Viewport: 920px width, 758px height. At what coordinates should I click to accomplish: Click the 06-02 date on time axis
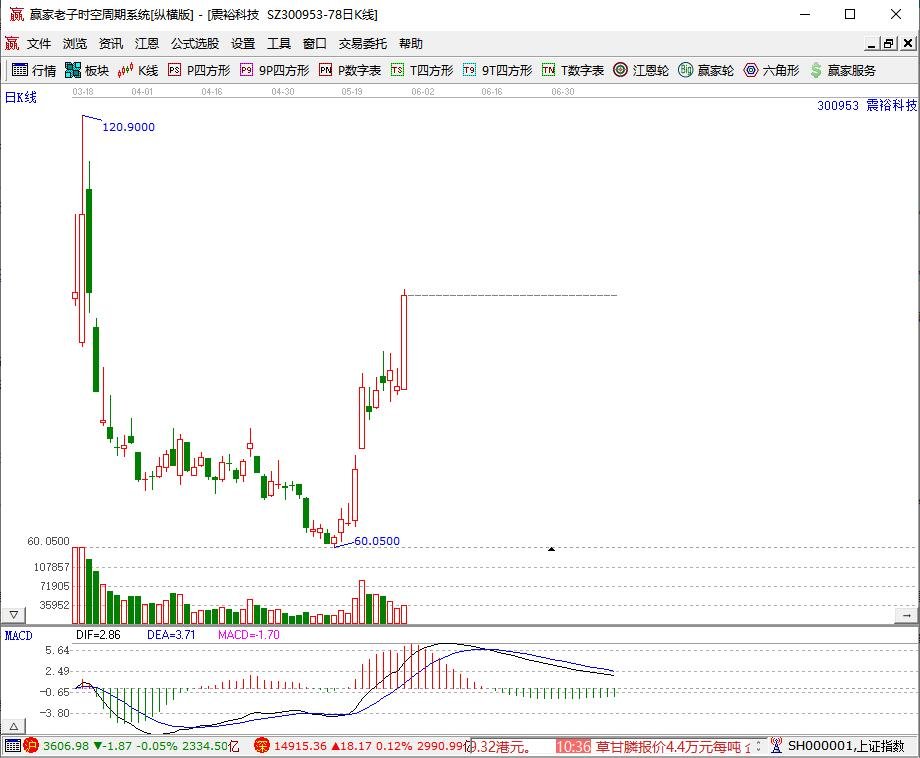[422, 92]
